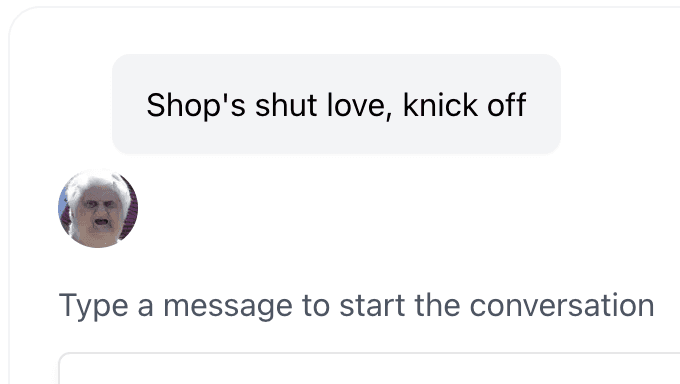
Task: Open the profile of the white-haired avatar
Action: point(98,208)
